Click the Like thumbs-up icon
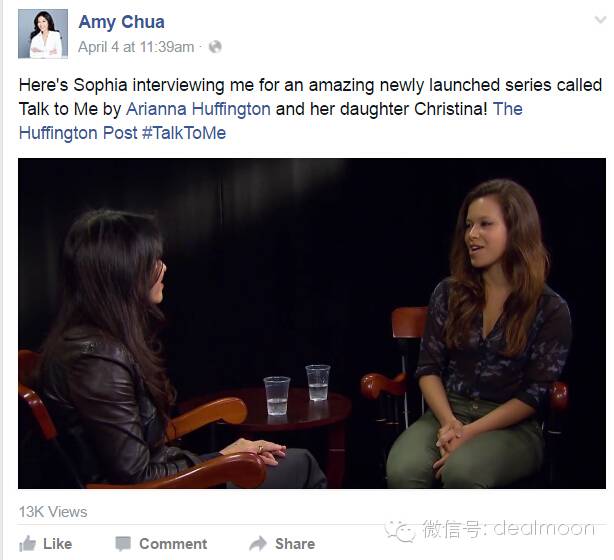Image resolution: width=614 pixels, height=560 pixels. (x=27, y=544)
